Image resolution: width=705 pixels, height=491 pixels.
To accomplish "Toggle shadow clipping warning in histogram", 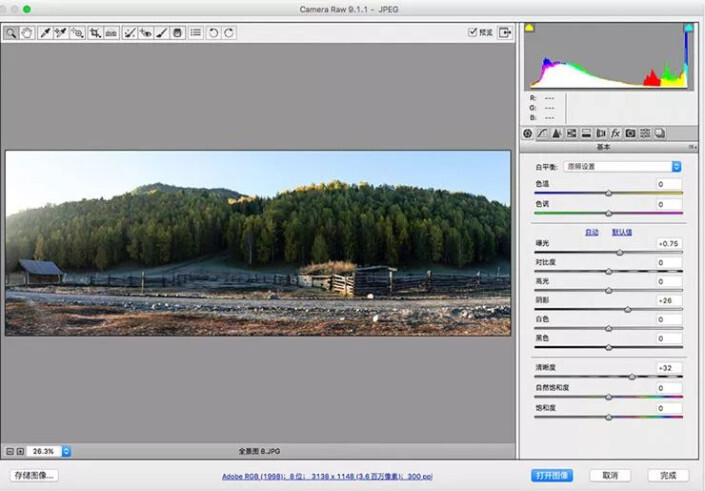I will coord(529,28).
